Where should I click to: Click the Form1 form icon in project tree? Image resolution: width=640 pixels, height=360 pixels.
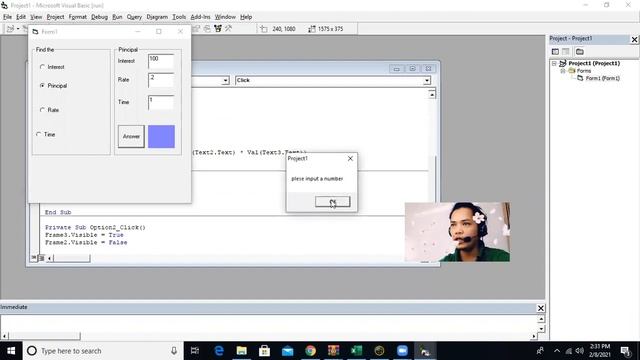580,78
